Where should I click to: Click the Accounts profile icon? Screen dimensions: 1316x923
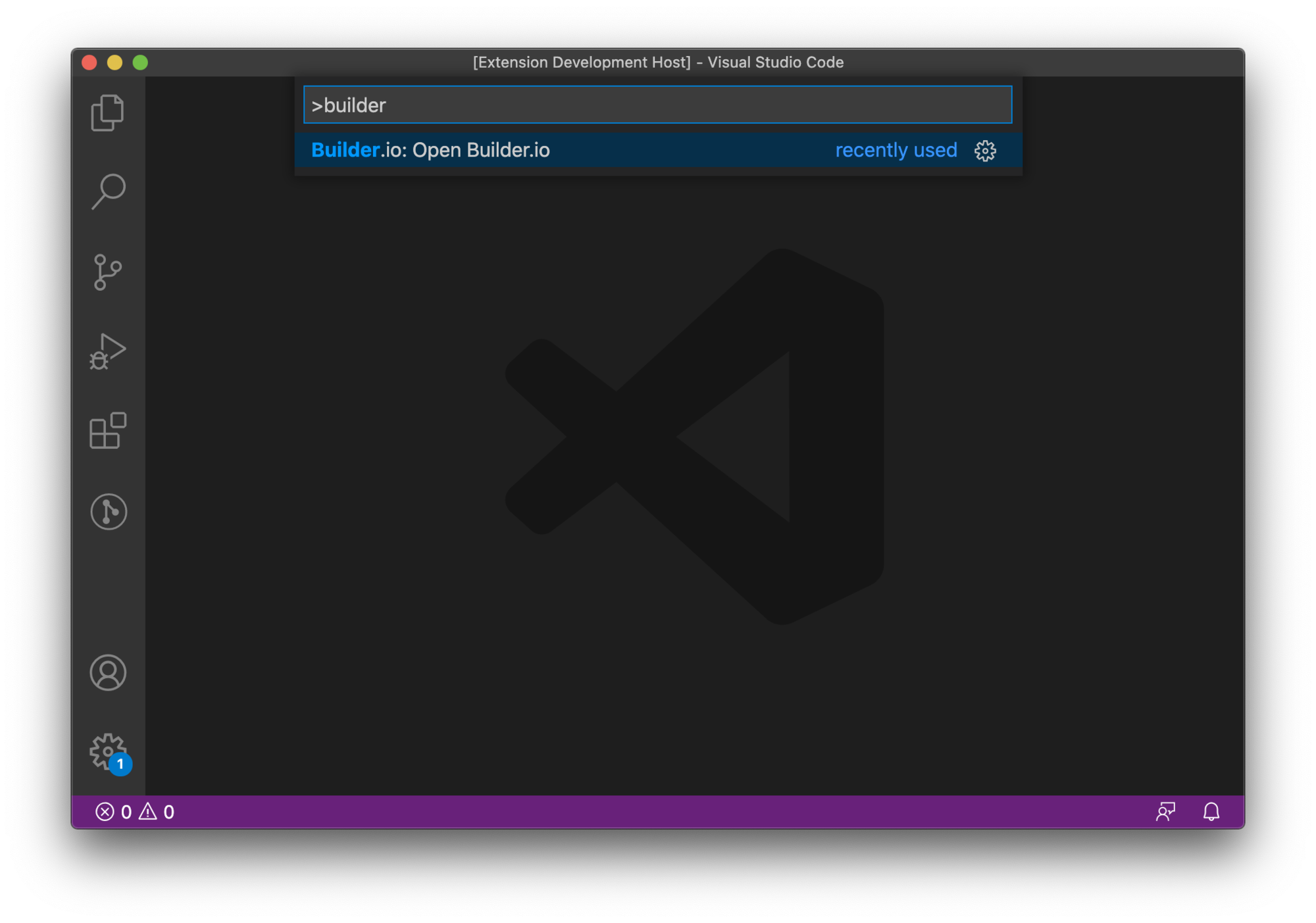coord(109,673)
